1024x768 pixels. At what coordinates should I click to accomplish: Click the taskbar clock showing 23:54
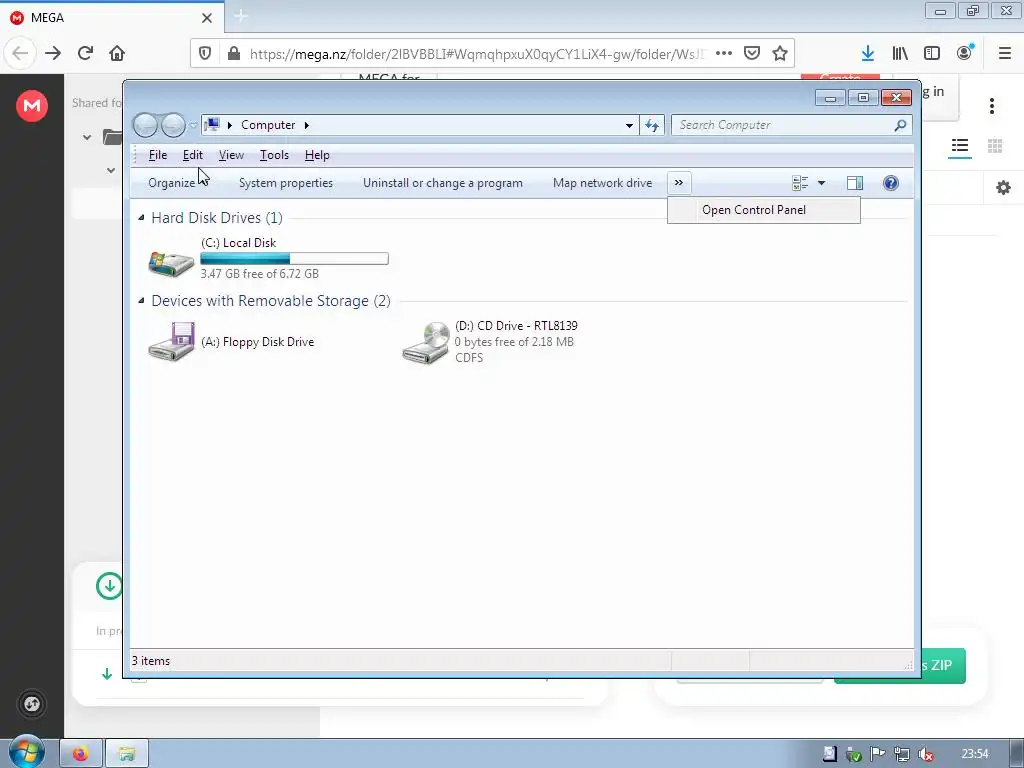click(x=975, y=754)
